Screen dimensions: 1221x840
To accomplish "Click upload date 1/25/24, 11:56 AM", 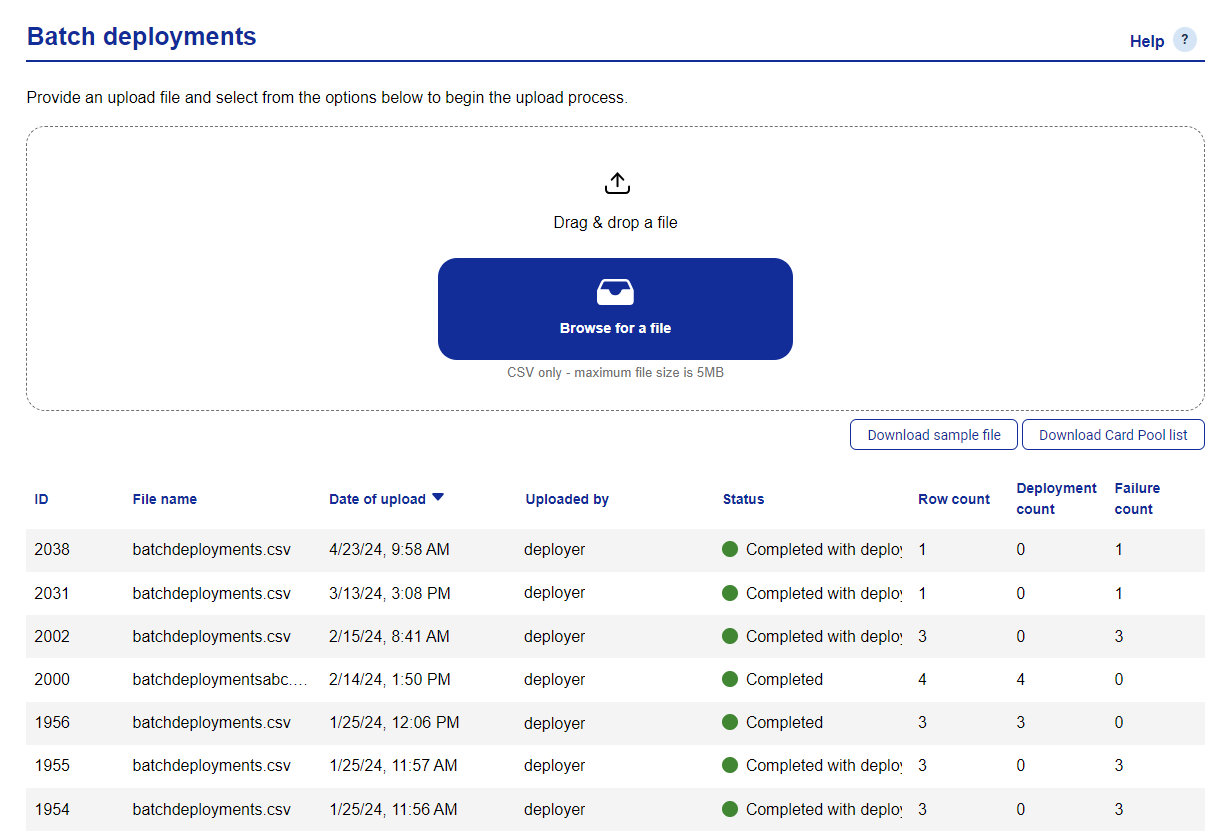I will [x=393, y=809].
